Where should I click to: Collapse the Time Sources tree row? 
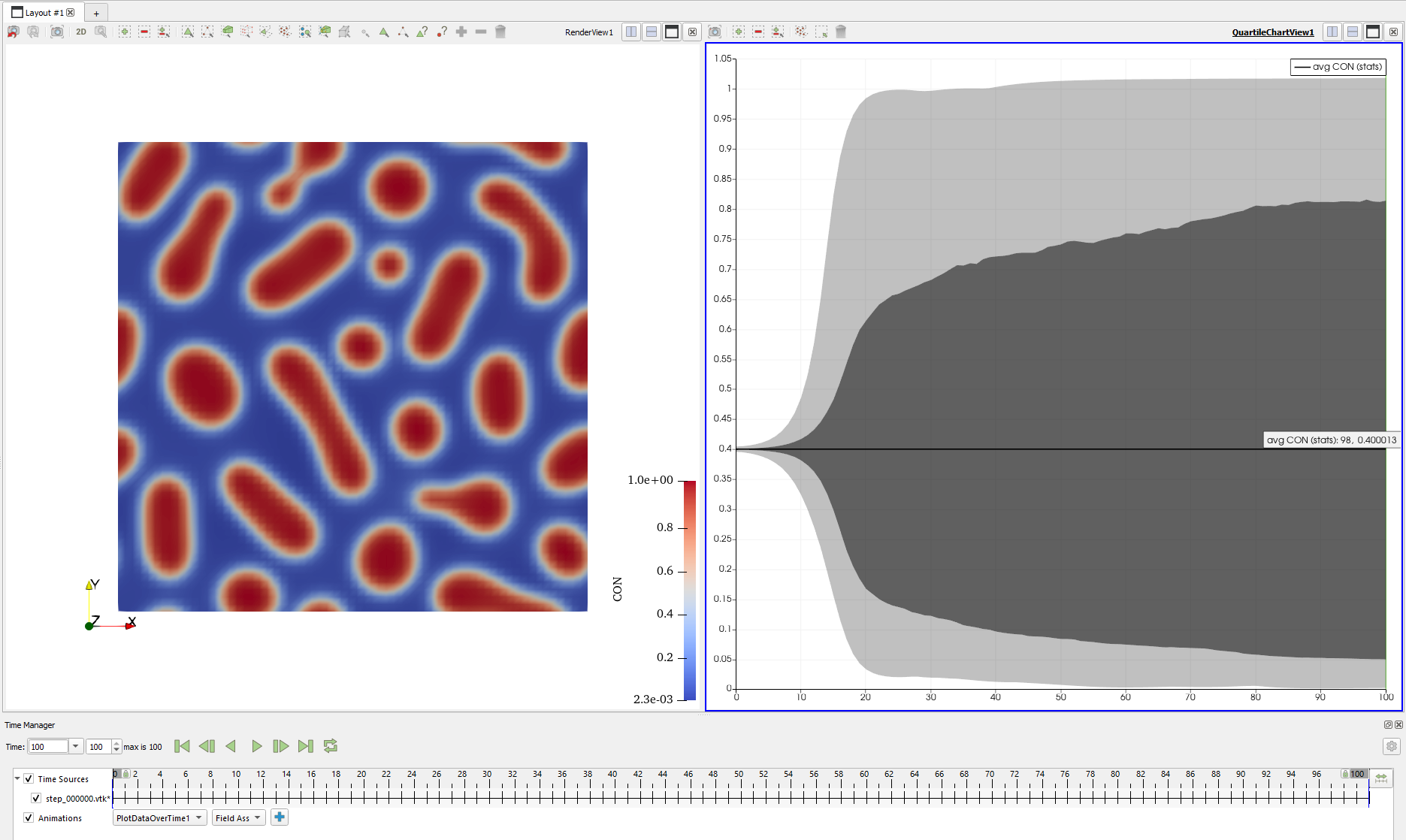(x=17, y=778)
